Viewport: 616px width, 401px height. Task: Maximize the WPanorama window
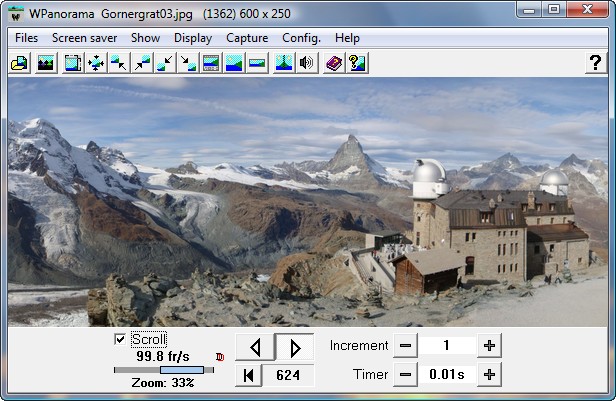554,10
